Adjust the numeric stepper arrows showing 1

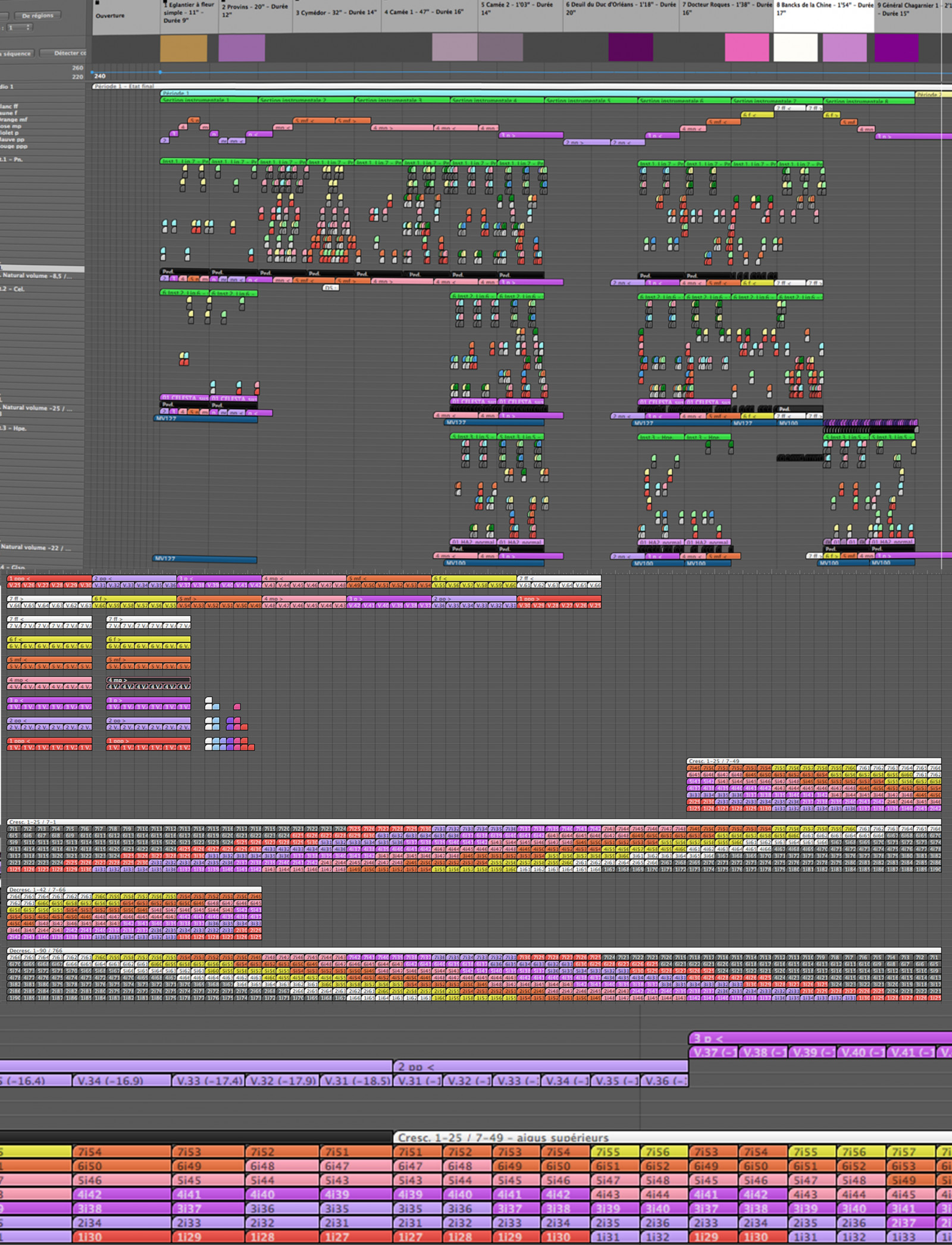pos(29,28)
